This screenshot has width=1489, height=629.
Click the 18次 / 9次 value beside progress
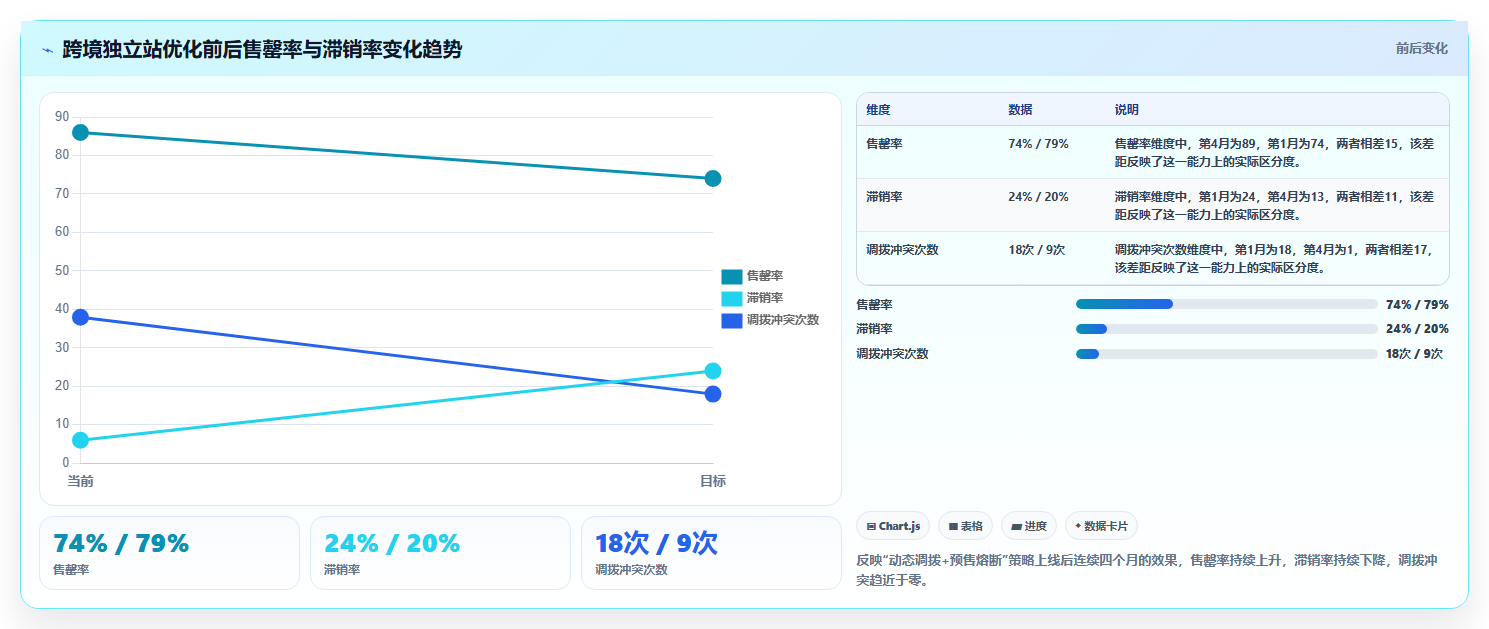(x=1414, y=354)
